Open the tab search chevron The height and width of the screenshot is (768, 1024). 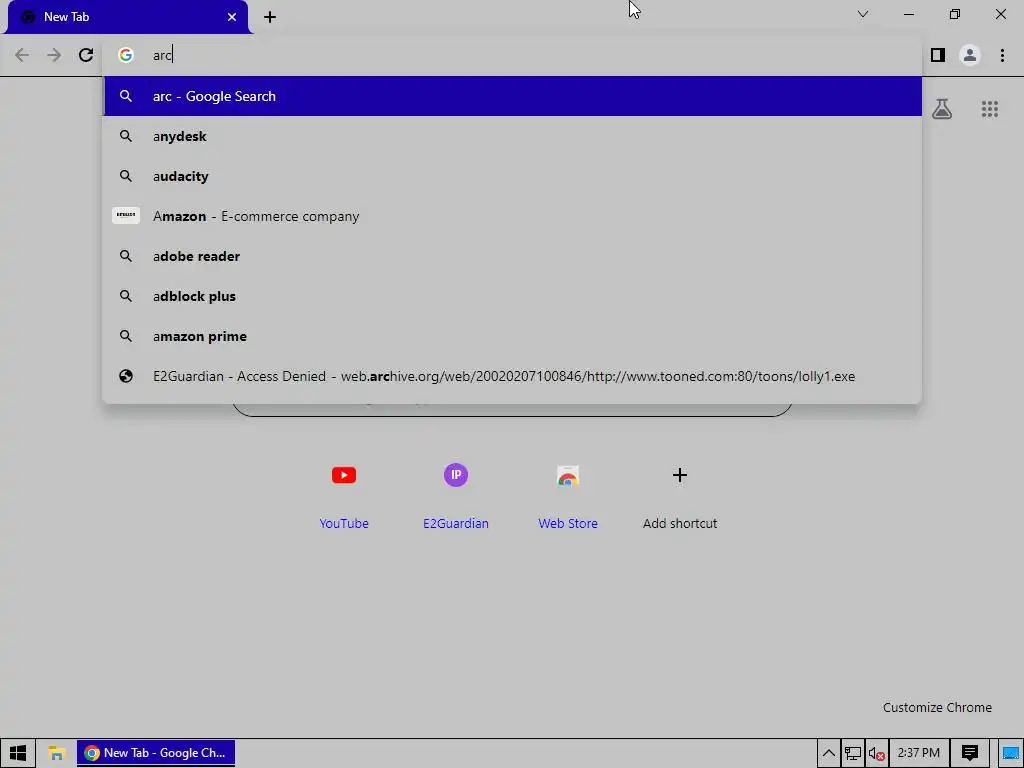pyautogui.click(x=863, y=14)
